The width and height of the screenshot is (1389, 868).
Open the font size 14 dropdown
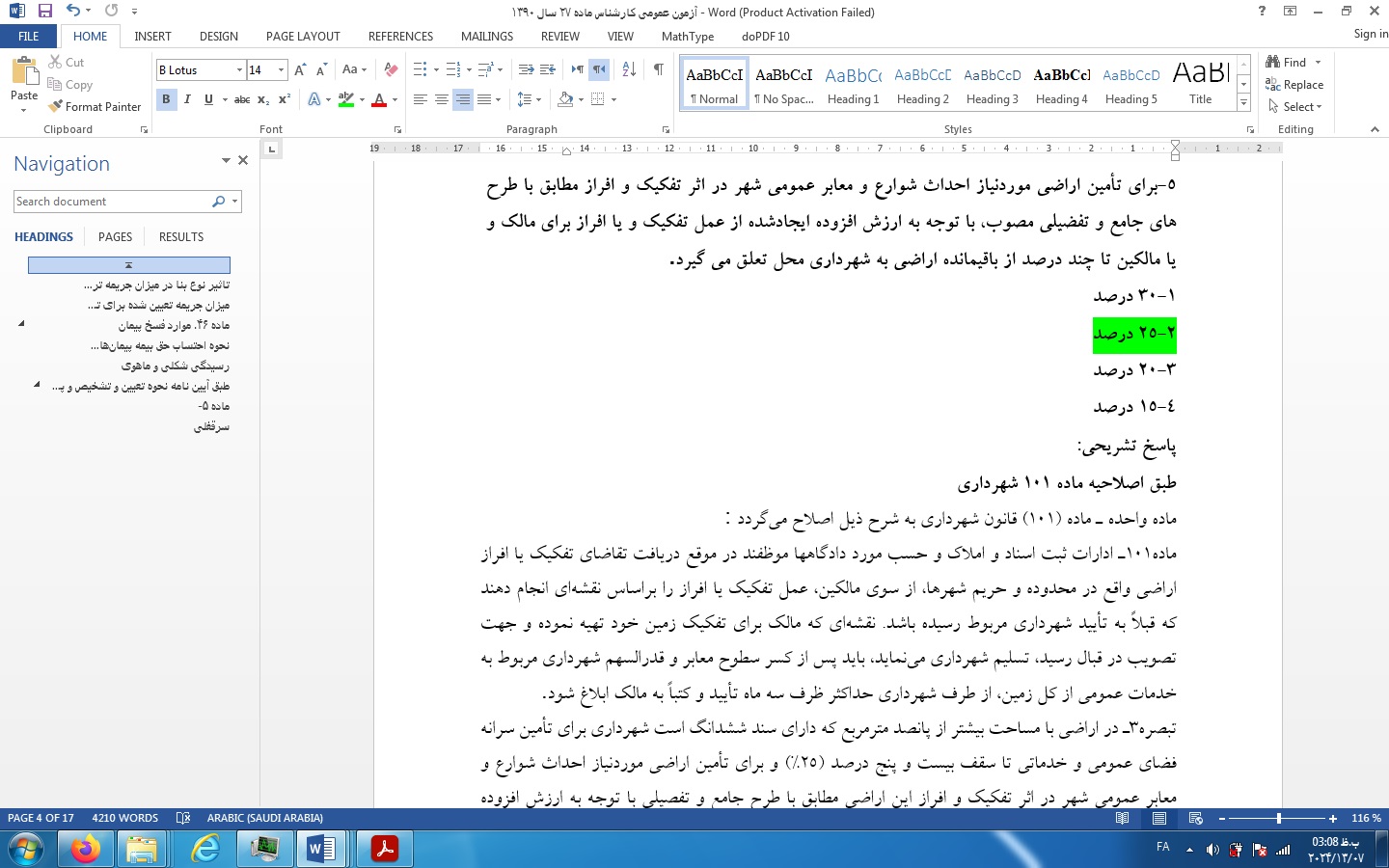(x=281, y=69)
